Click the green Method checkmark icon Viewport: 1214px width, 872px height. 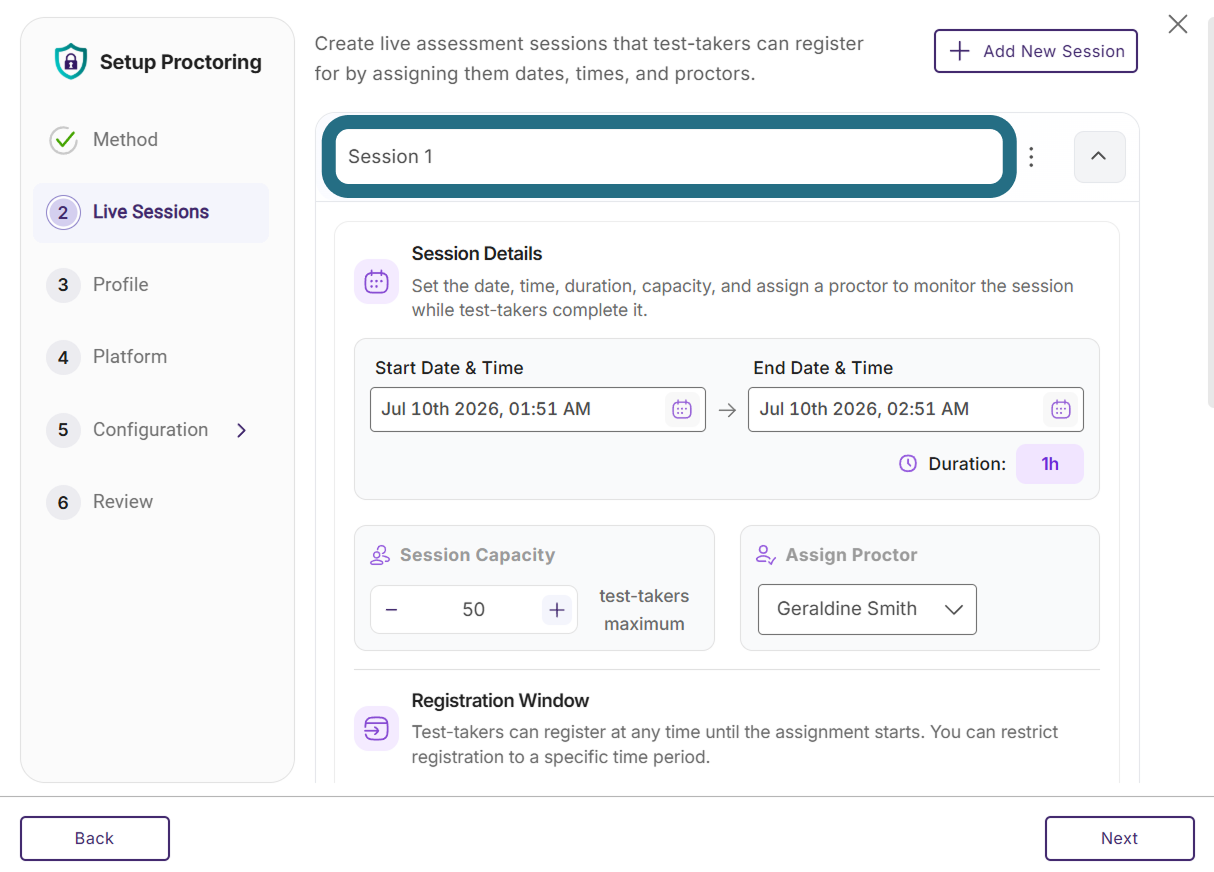[x=63, y=140]
